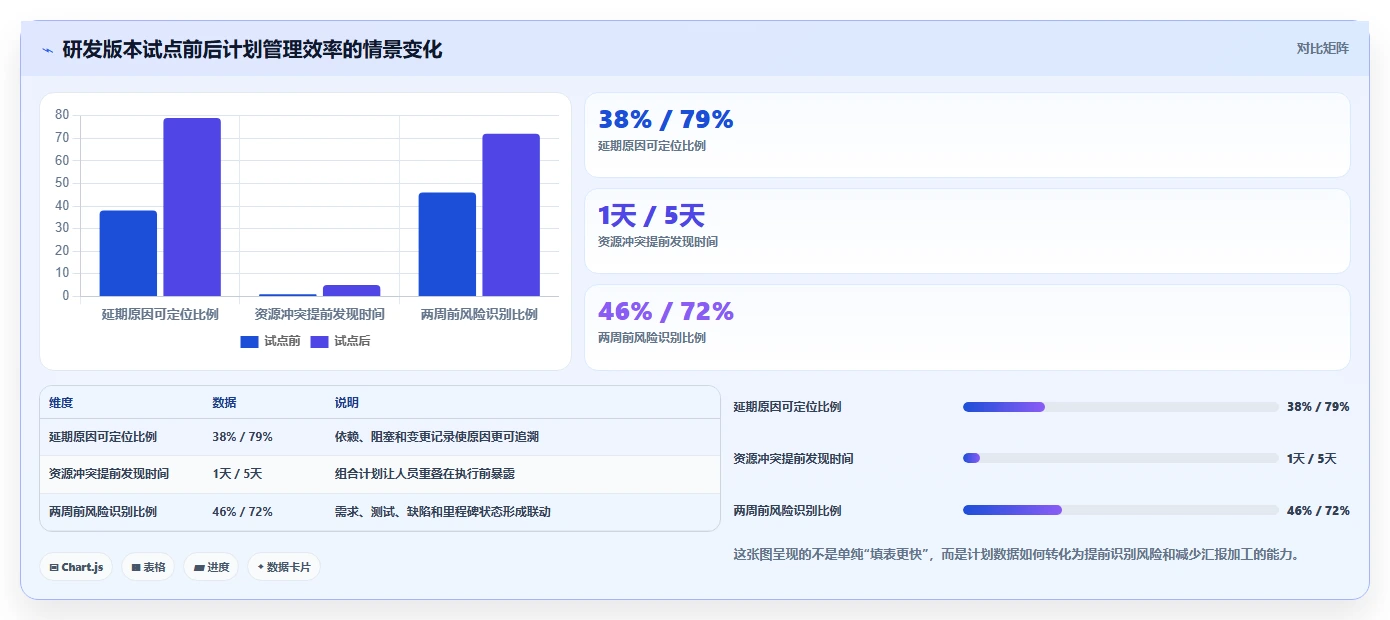The height and width of the screenshot is (620, 1390).
Task: Click the 38% / 79% data card
Action: coord(967,135)
